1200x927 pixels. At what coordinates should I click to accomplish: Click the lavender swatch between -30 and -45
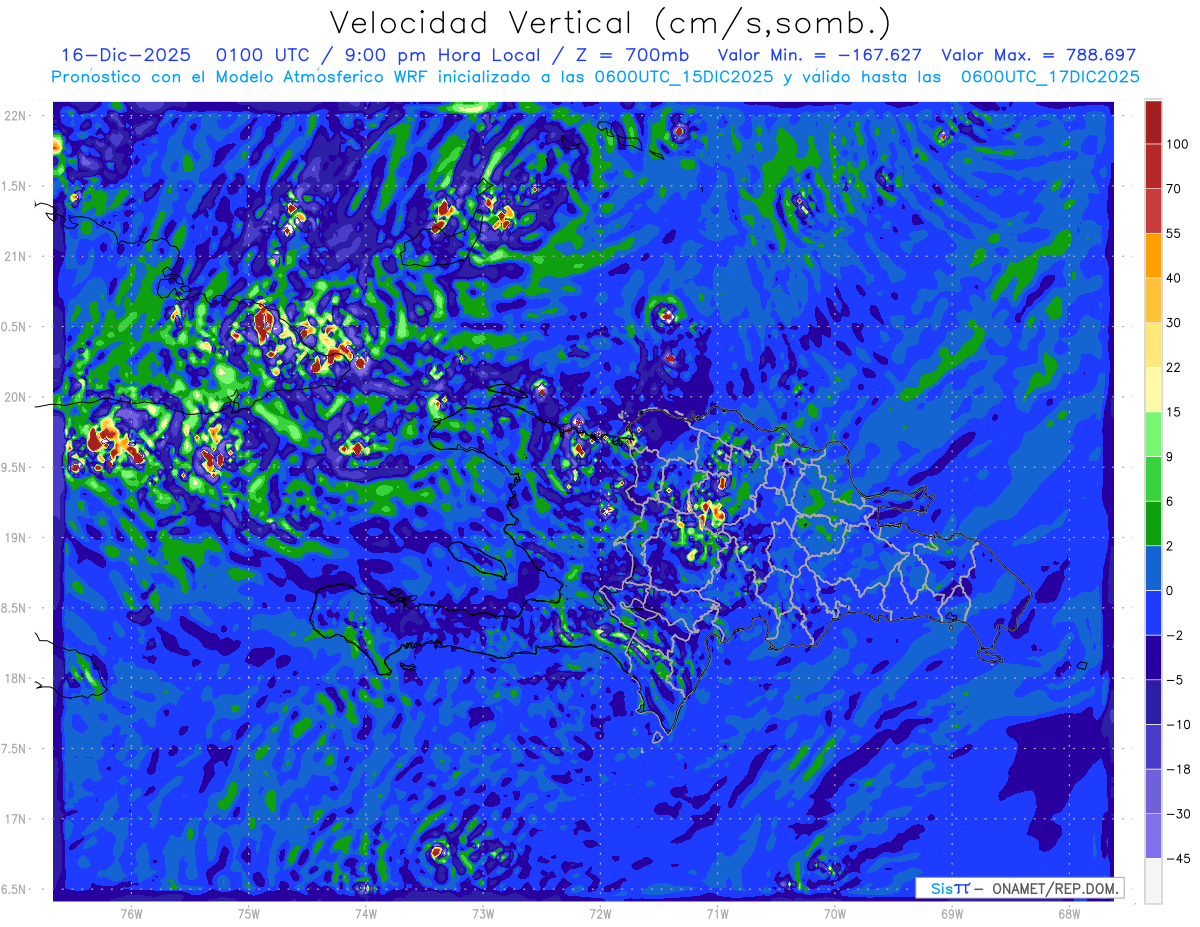(1153, 835)
